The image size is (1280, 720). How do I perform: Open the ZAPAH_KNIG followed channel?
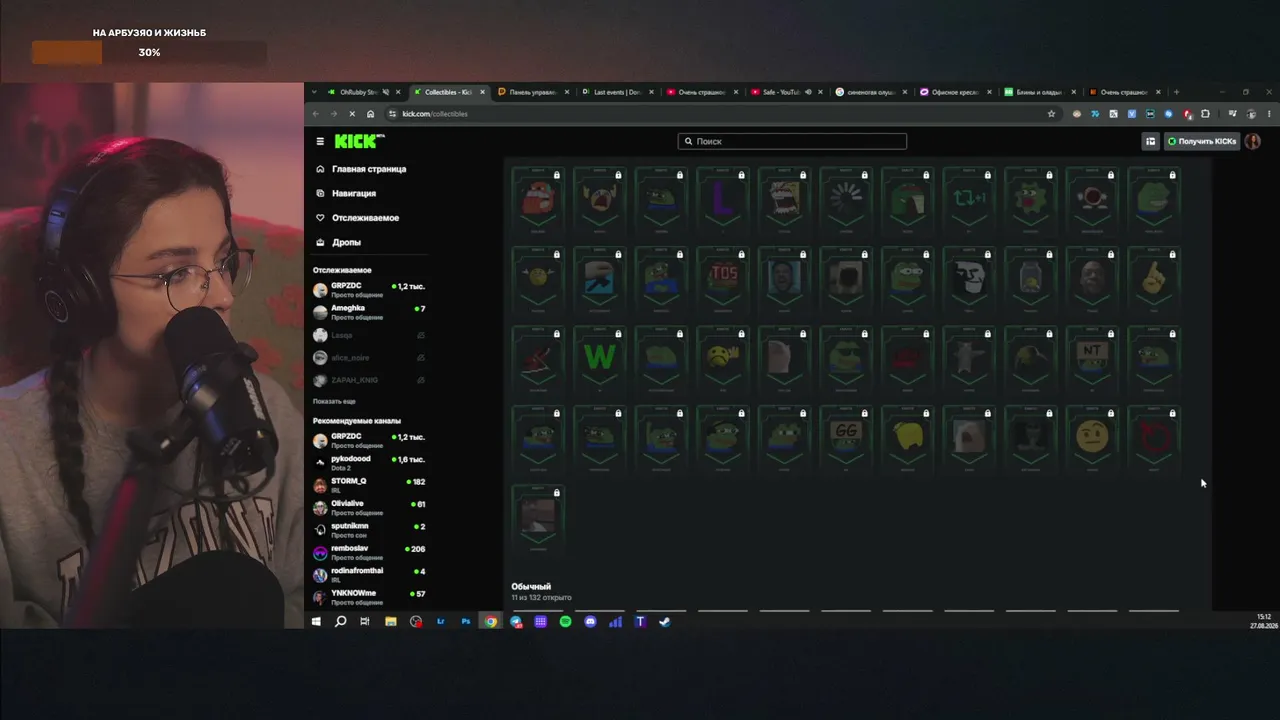pos(369,380)
